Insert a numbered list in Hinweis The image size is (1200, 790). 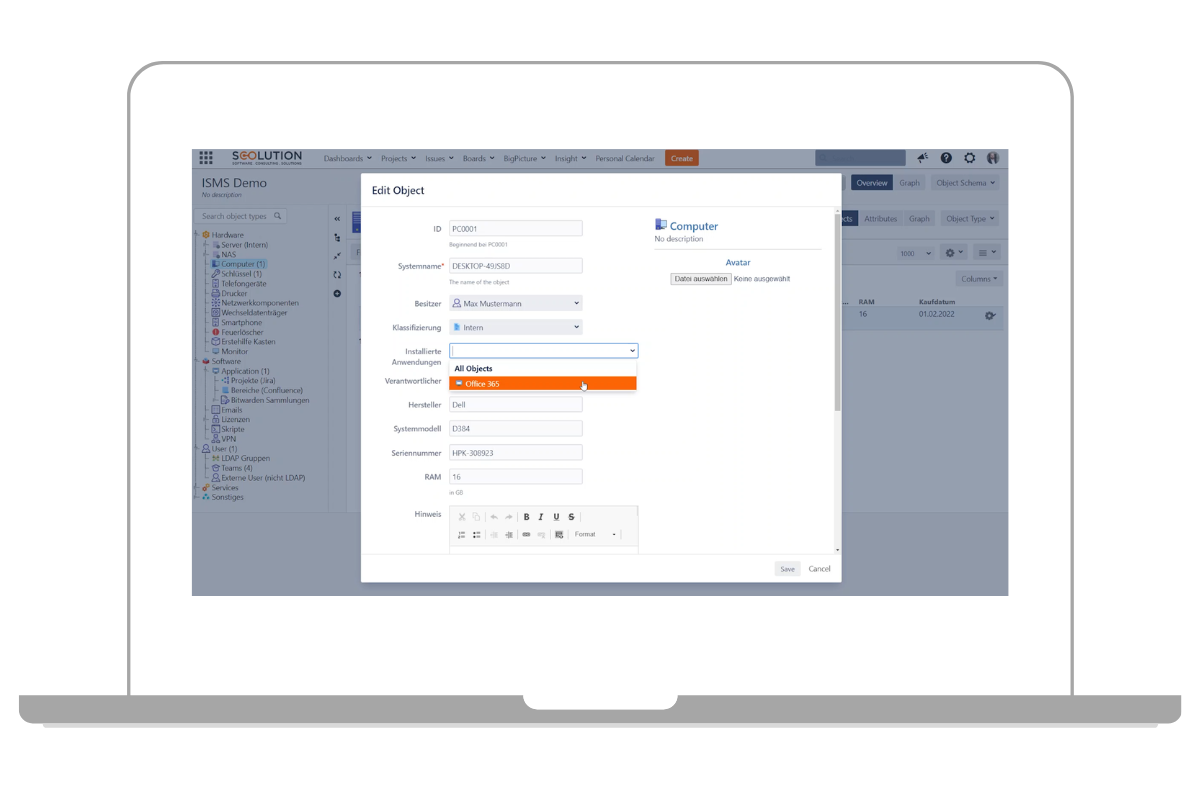462,535
